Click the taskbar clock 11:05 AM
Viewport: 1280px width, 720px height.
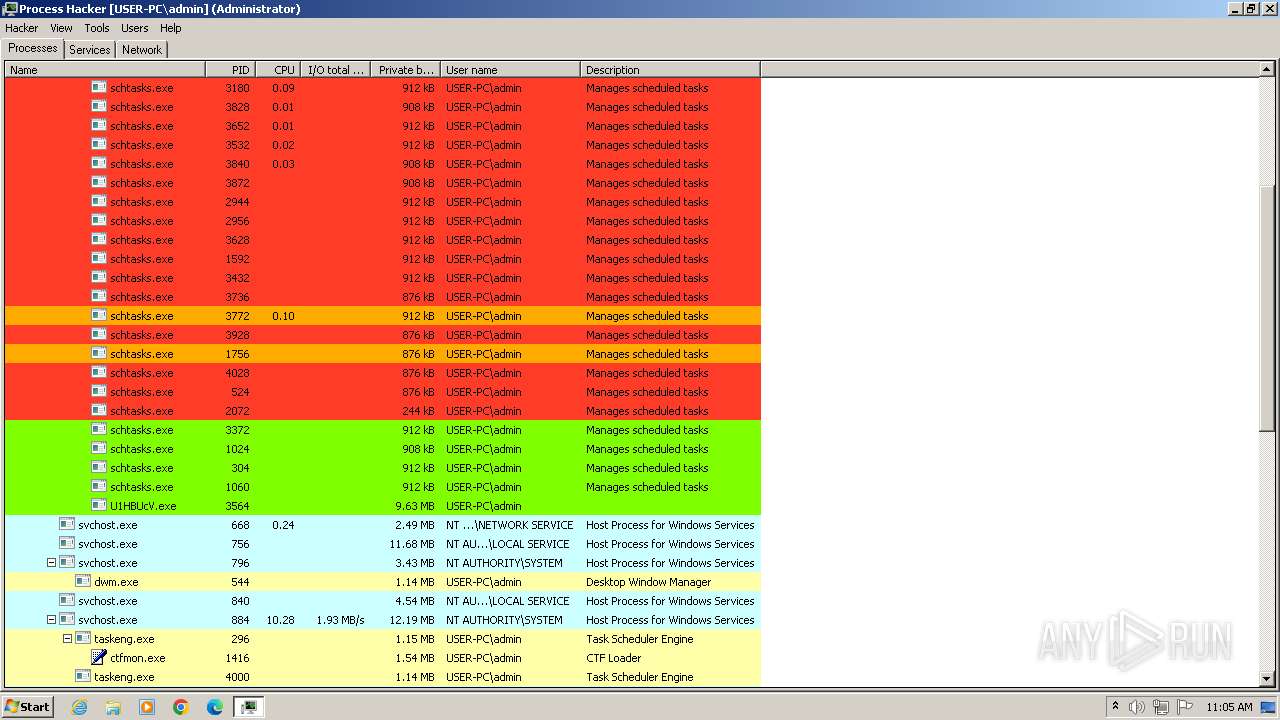click(1229, 707)
